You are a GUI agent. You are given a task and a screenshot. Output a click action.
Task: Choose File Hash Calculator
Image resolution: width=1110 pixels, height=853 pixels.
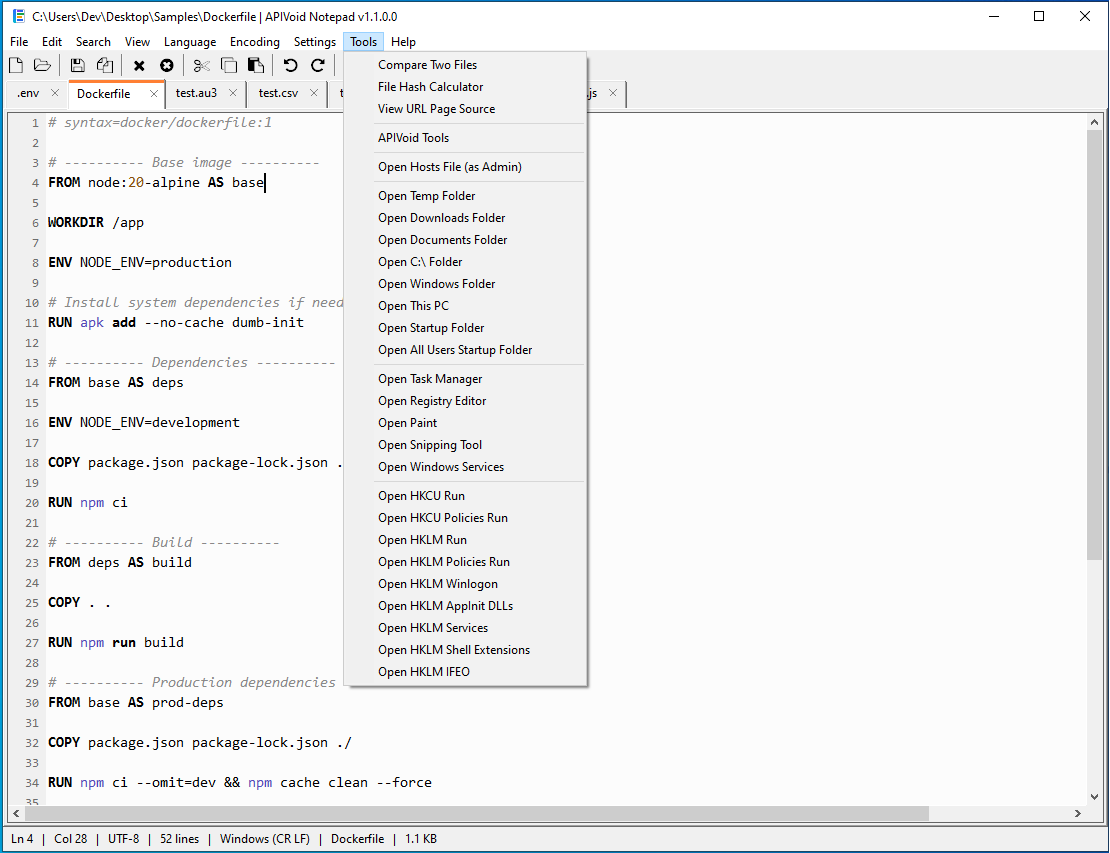[465, 86]
